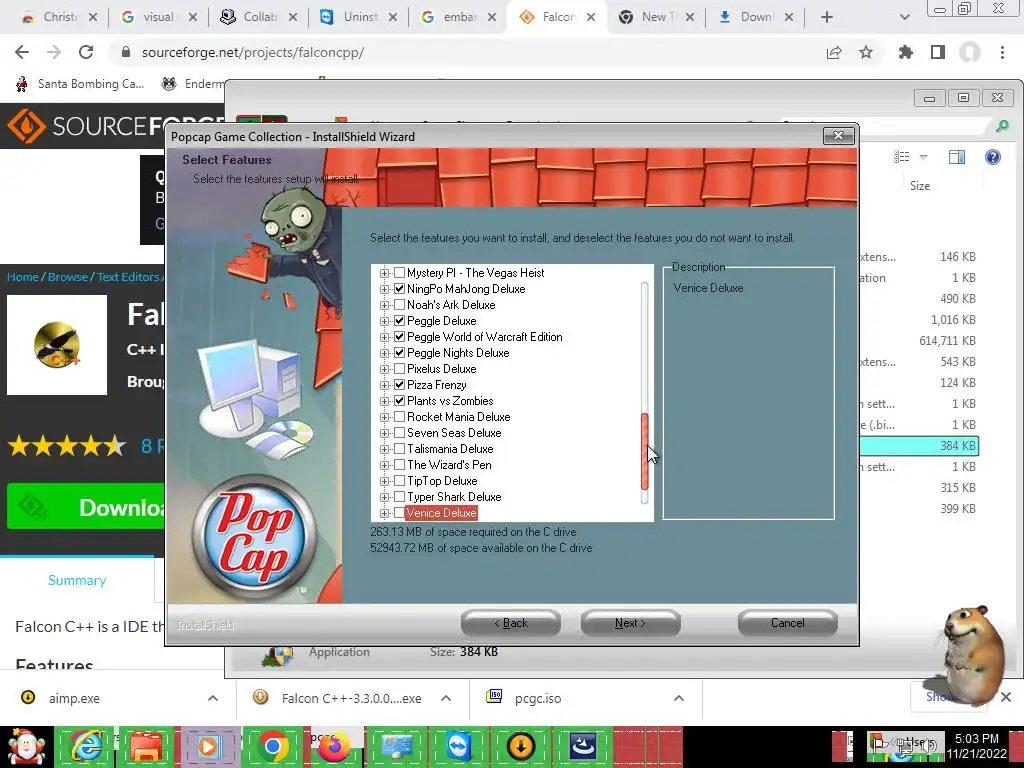Switch to the Uninst browser tab
The width and height of the screenshot is (1024, 768).
tap(359, 17)
